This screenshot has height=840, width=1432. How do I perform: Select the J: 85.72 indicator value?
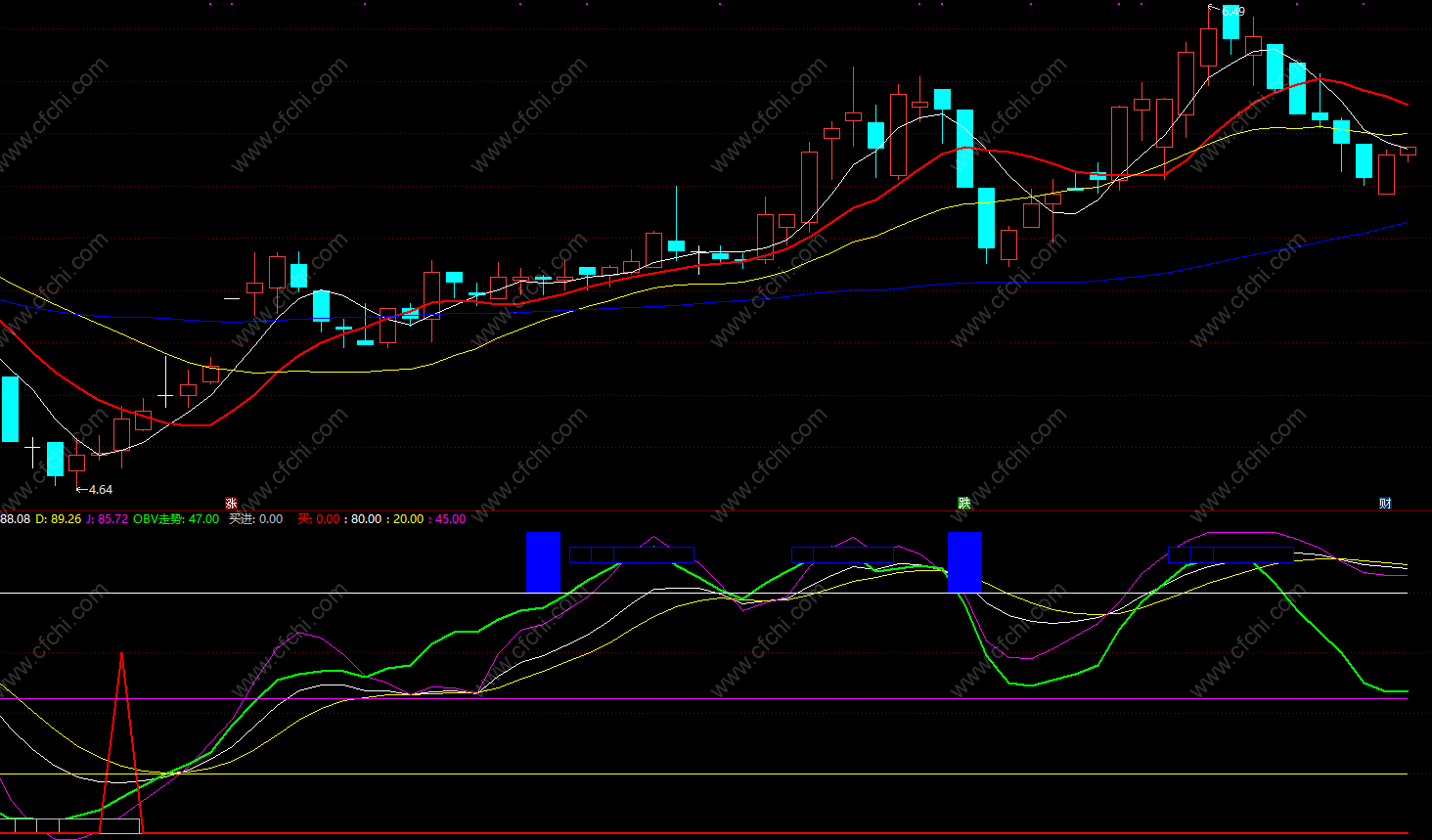coord(108,519)
